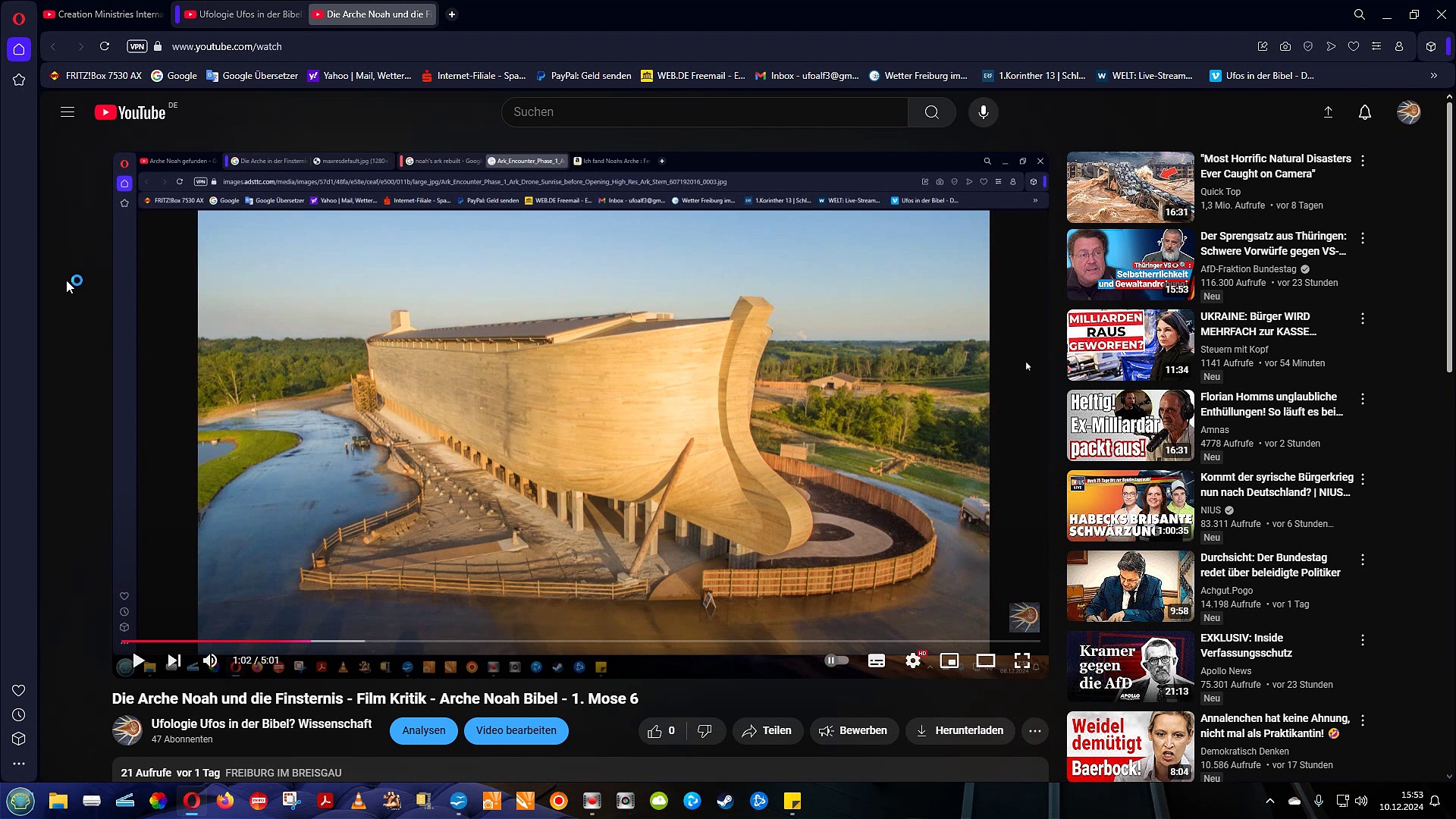Enter fullscreen mode in player
1456x819 pixels.
pos(1021,661)
